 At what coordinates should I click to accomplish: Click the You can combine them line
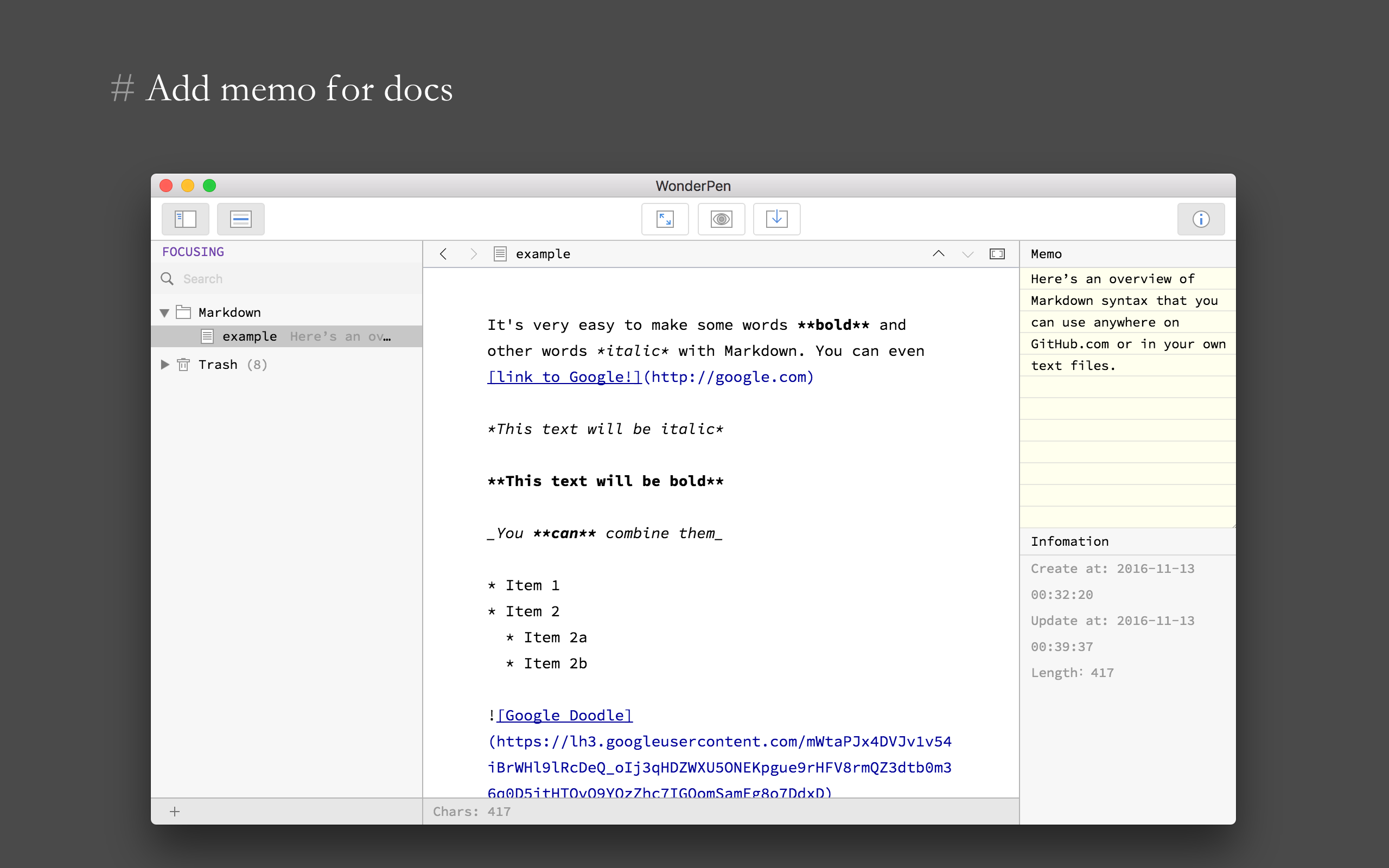tap(604, 533)
